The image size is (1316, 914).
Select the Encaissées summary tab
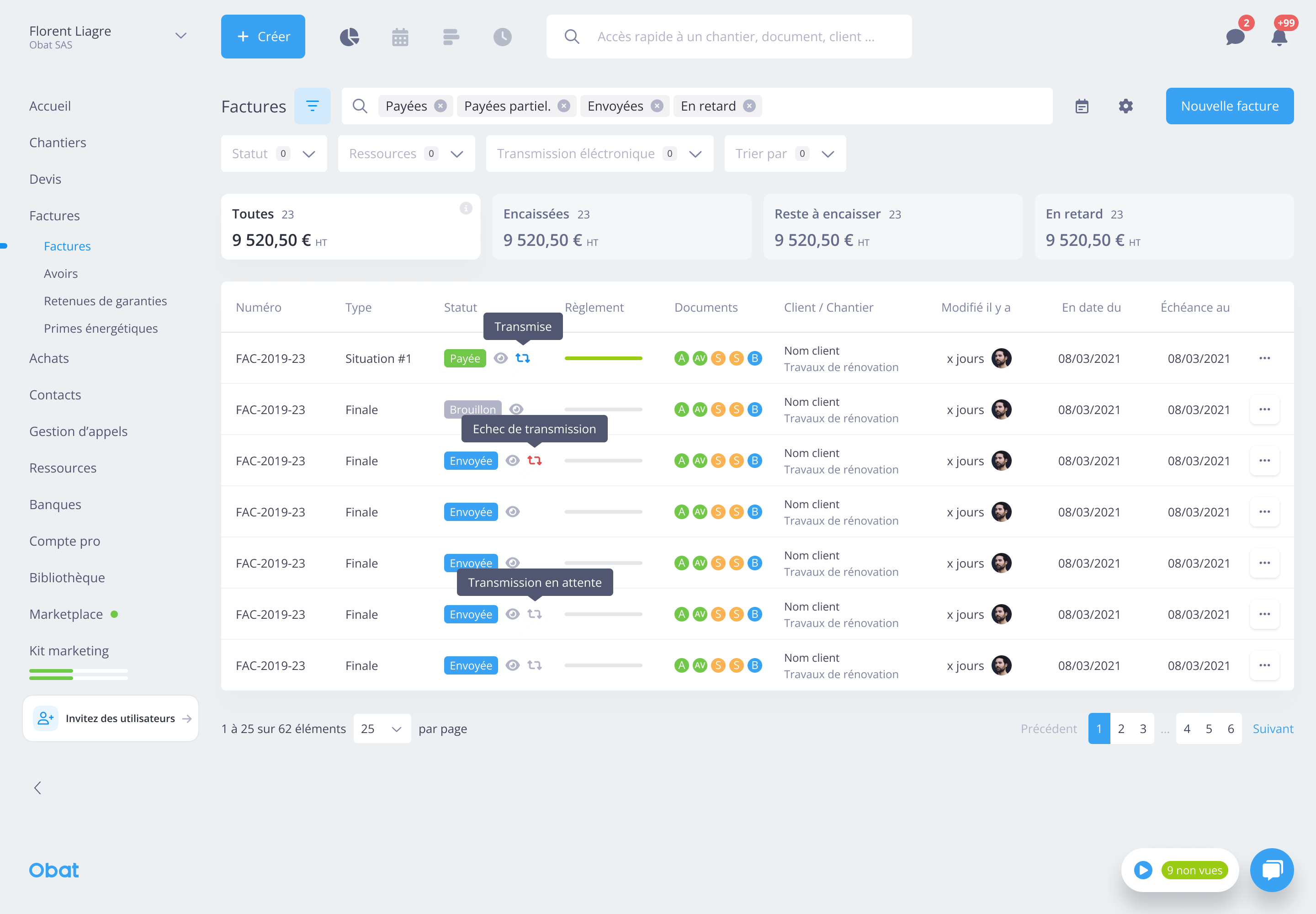[621, 227]
